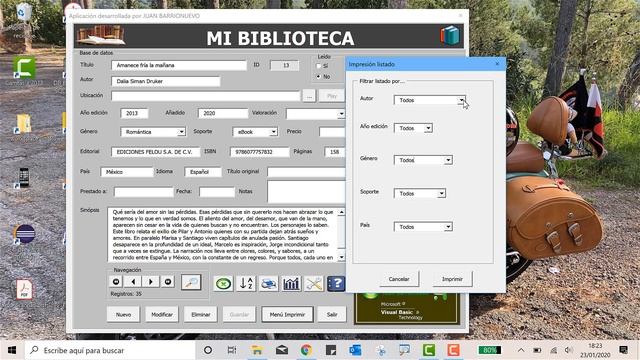This screenshot has height=360, width=640.
Task: Click the taskbar search box
Action: 110,350
